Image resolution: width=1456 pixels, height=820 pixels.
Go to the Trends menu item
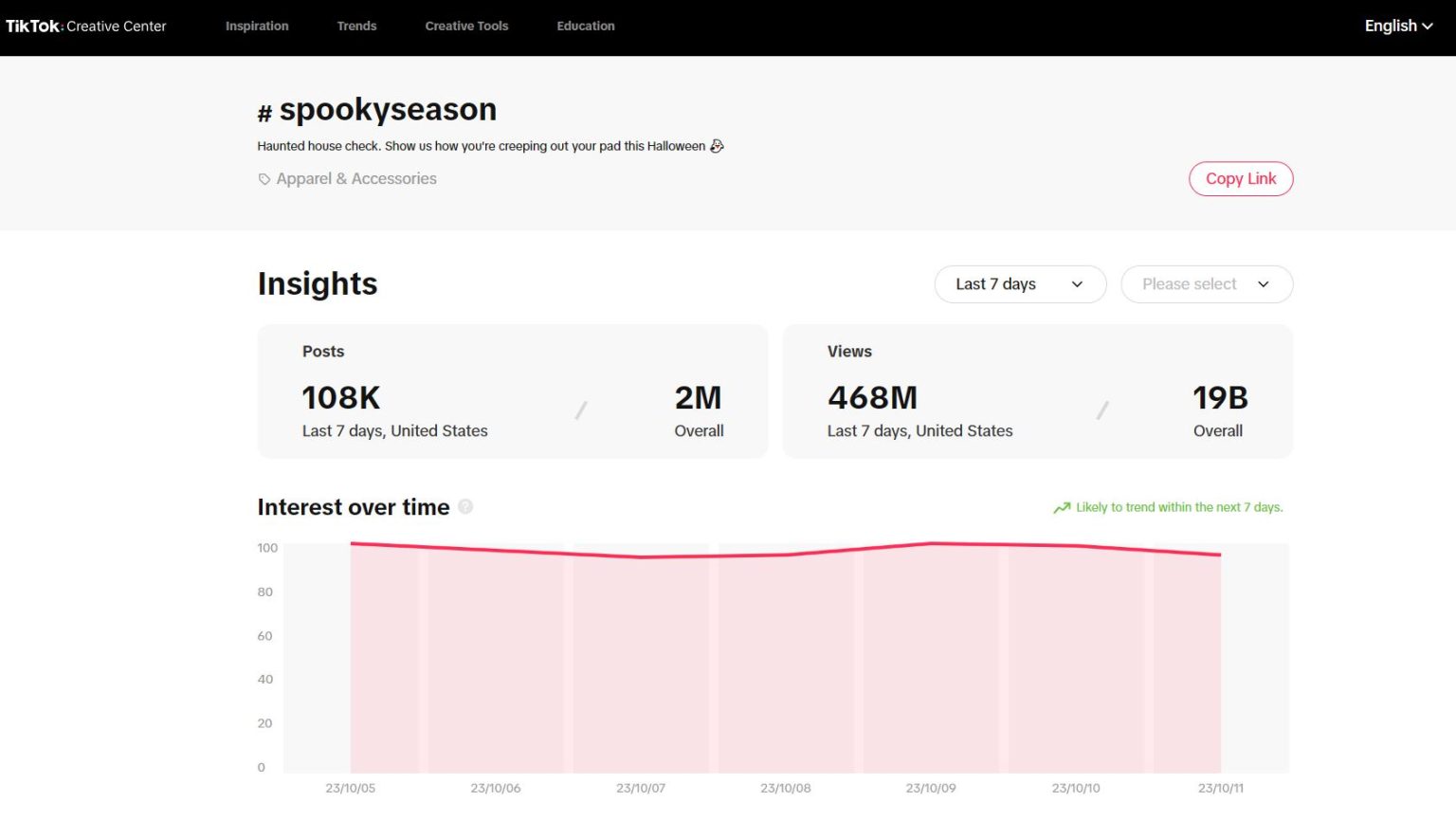(x=356, y=27)
